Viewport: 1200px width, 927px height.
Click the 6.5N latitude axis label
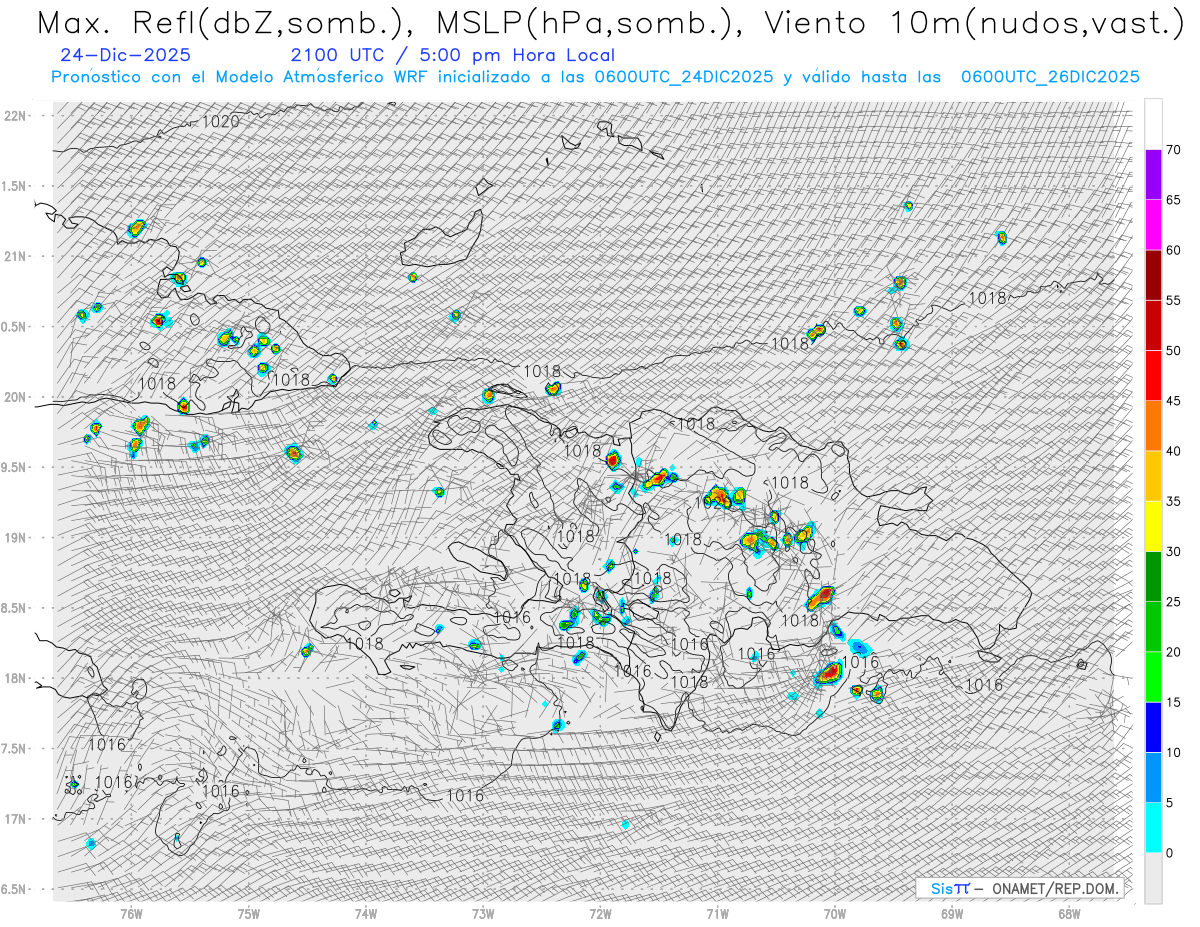point(13,890)
